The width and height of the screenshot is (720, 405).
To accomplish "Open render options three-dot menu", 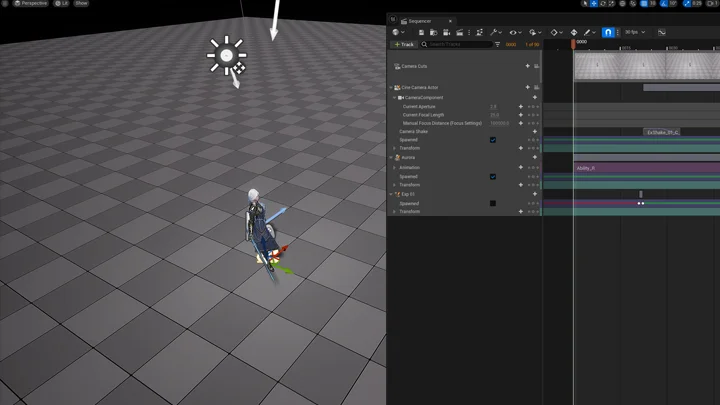I will (469, 32).
